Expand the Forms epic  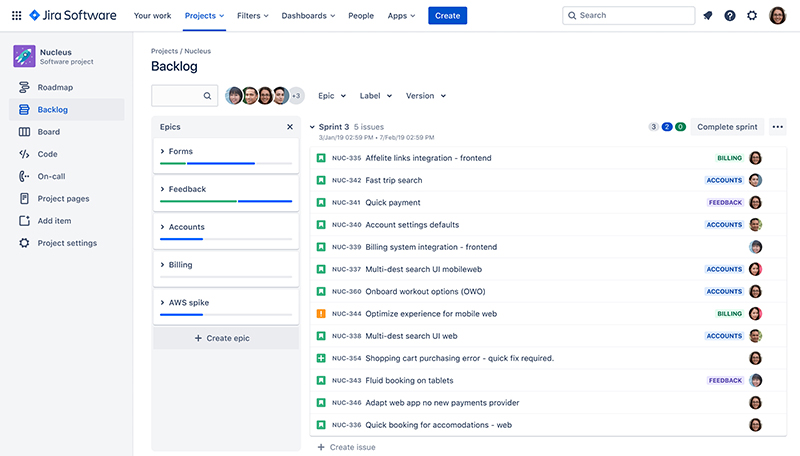pos(162,152)
